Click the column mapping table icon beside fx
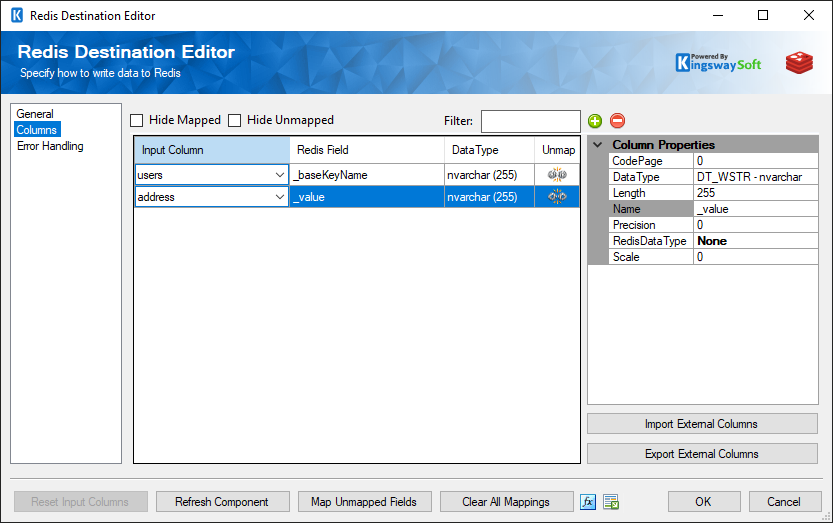 click(611, 502)
